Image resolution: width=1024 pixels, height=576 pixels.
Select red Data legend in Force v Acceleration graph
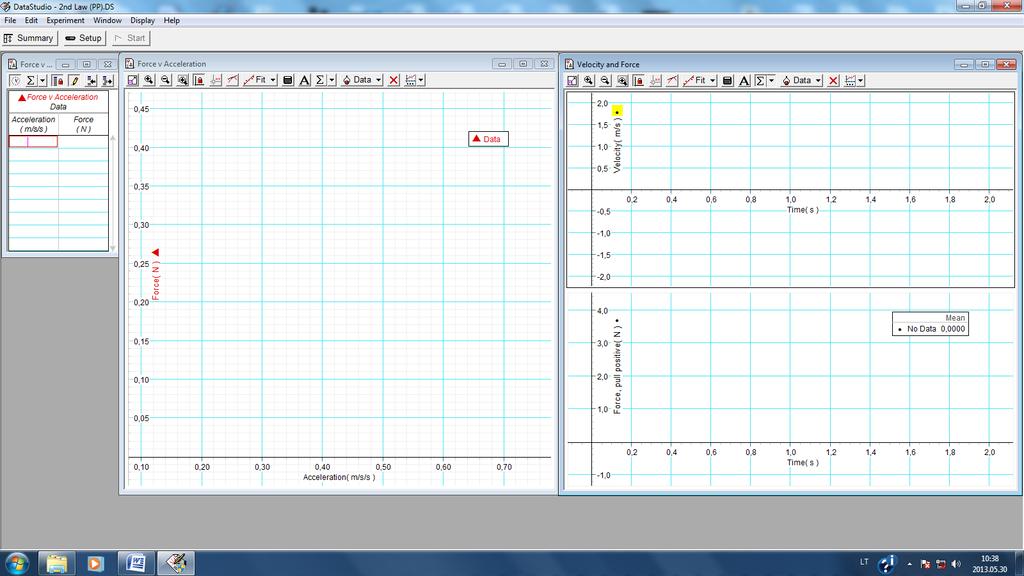click(x=488, y=139)
